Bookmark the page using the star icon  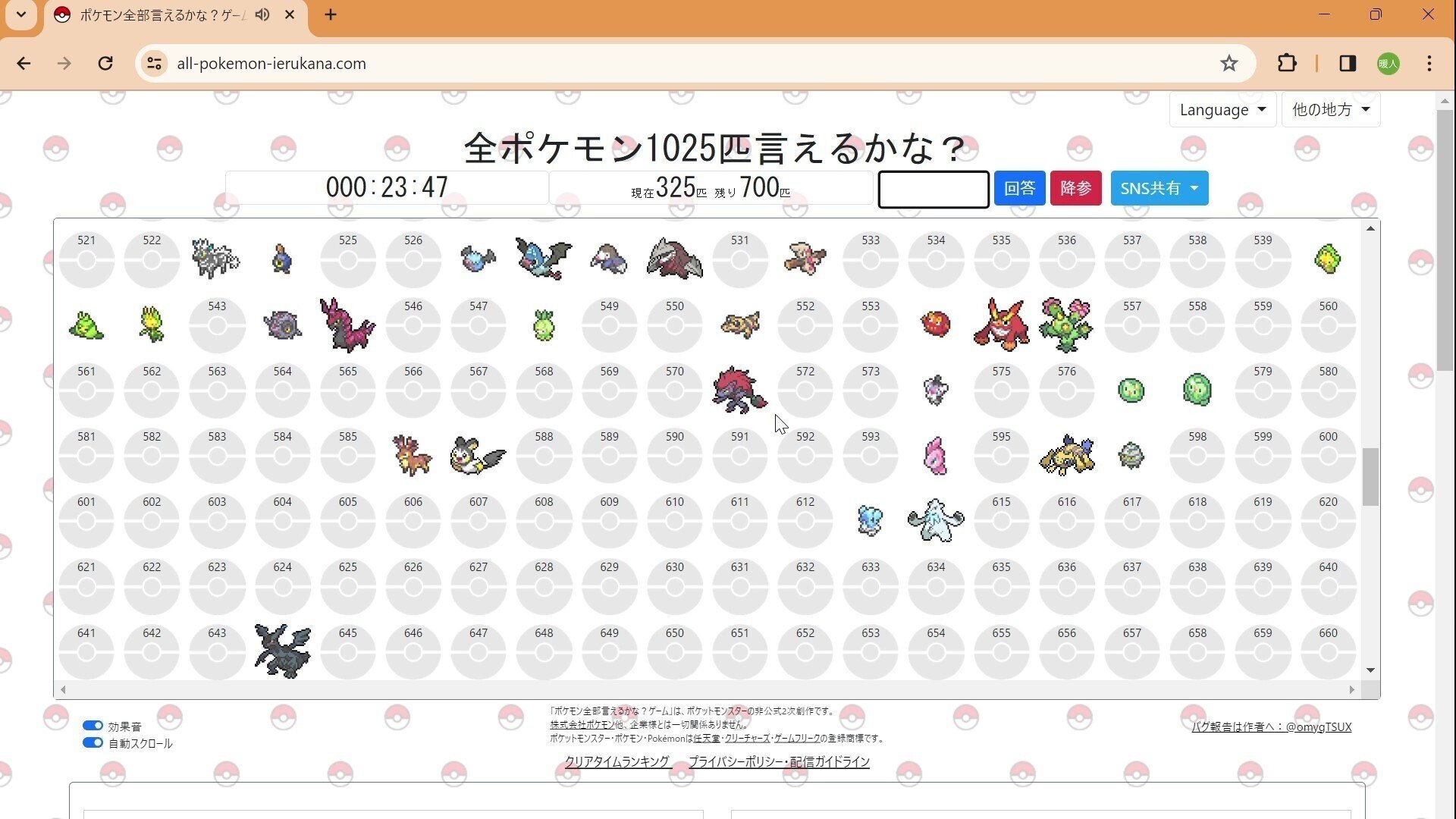(x=1228, y=63)
